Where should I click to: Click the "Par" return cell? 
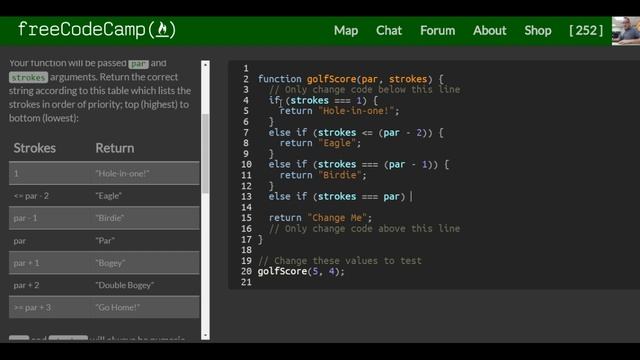click(x=105, y=240)
